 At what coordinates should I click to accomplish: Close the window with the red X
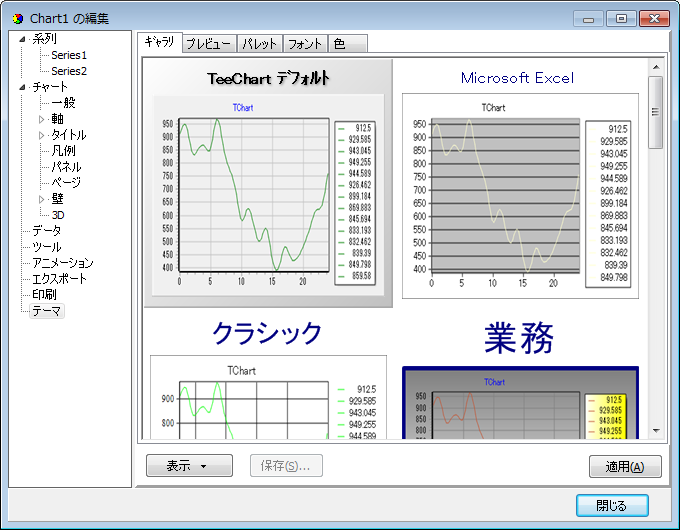pyautogui.click(x=654, y=19)
